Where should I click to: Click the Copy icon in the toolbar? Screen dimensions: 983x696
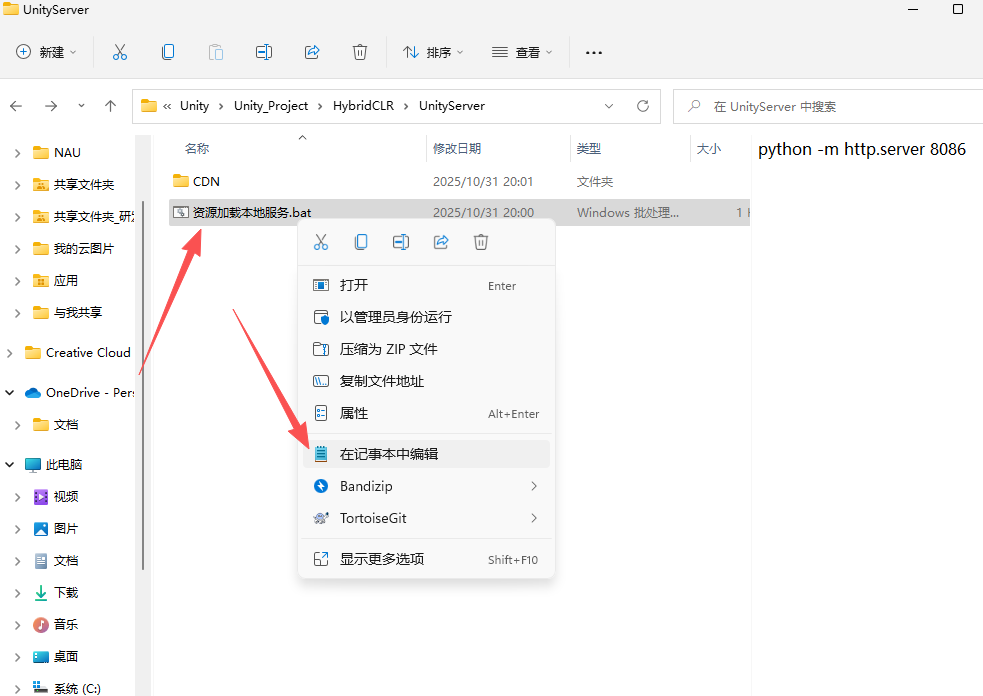167,52
